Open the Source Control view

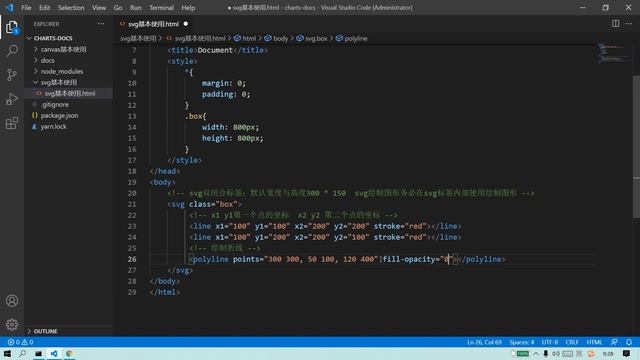click(12, 75)
